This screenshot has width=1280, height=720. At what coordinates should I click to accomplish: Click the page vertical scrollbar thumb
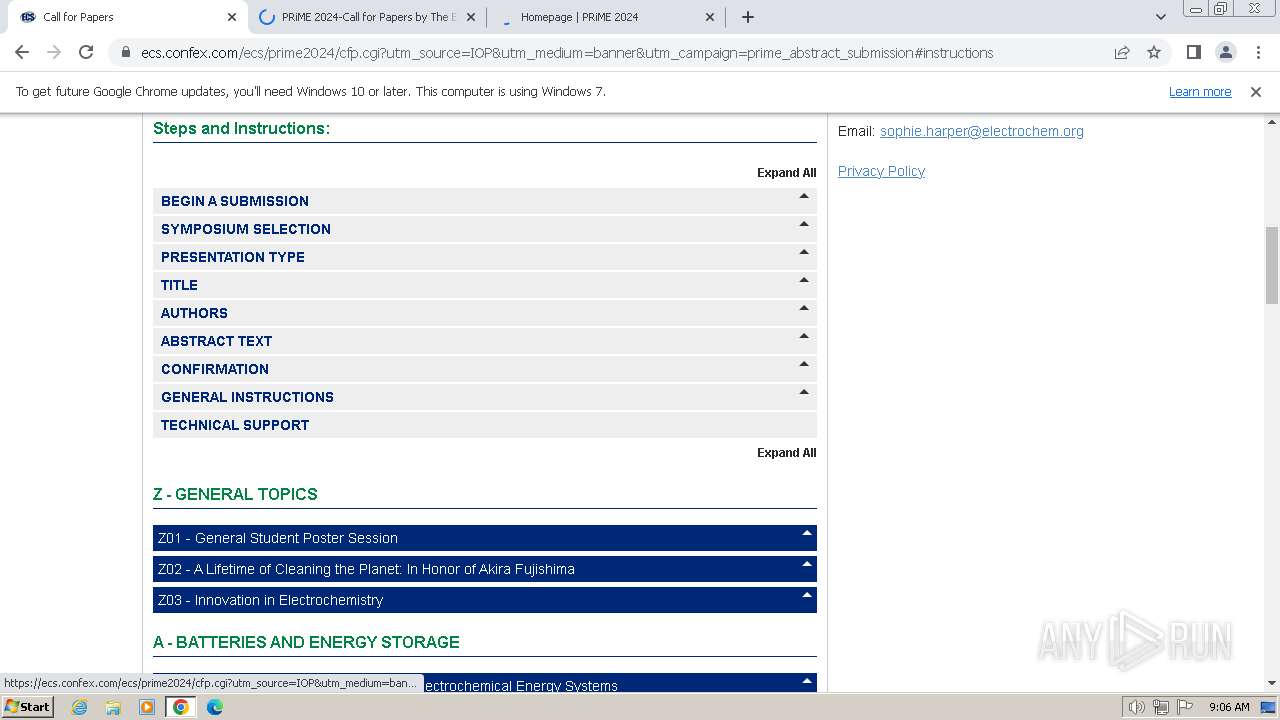click(x=1272, y=265)
